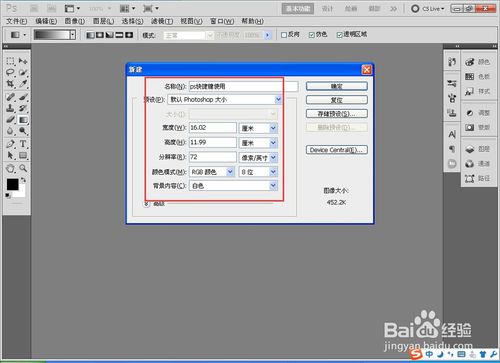Screen dimensions: 500x363
Task: Select the Crop tool
Action: coord(10,84)
